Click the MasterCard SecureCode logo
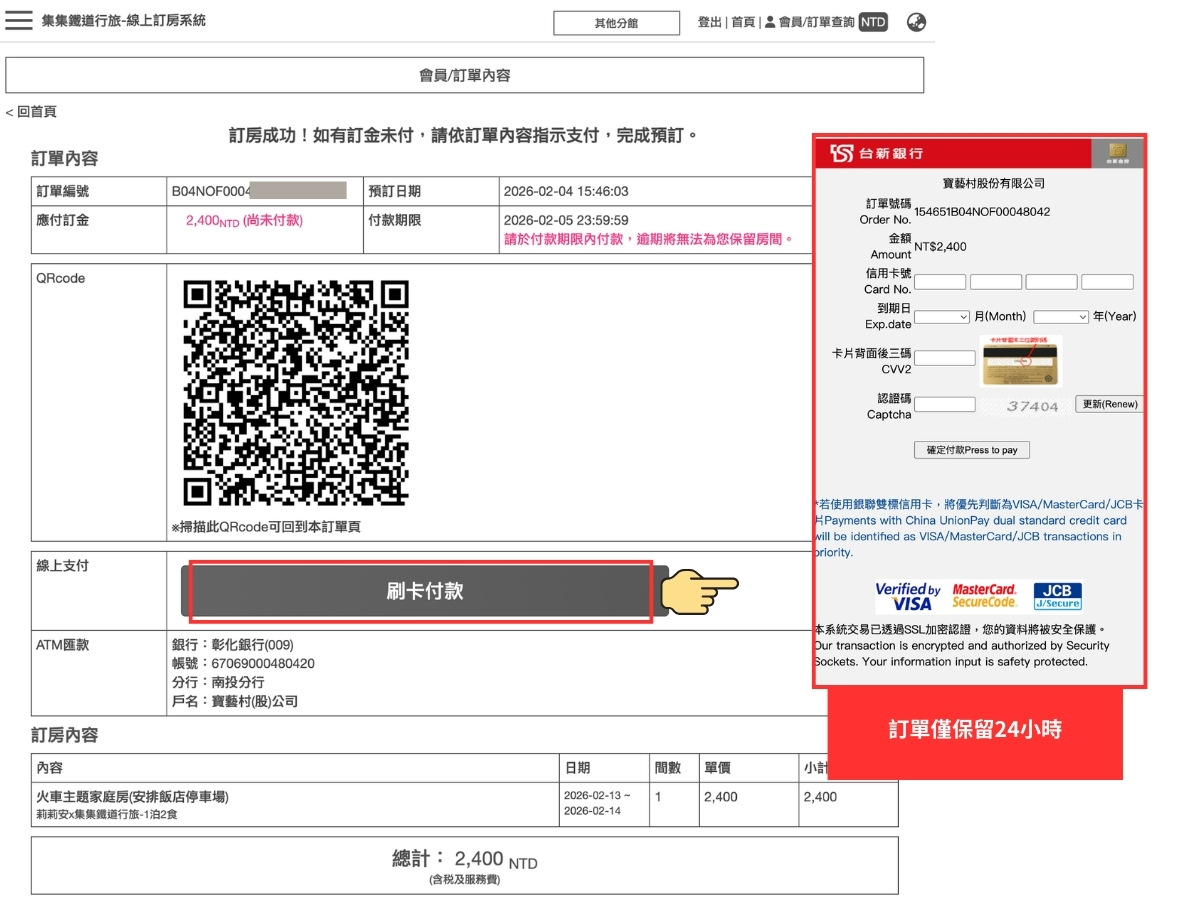The image size is (1200, 900). [x=984, y=595]
